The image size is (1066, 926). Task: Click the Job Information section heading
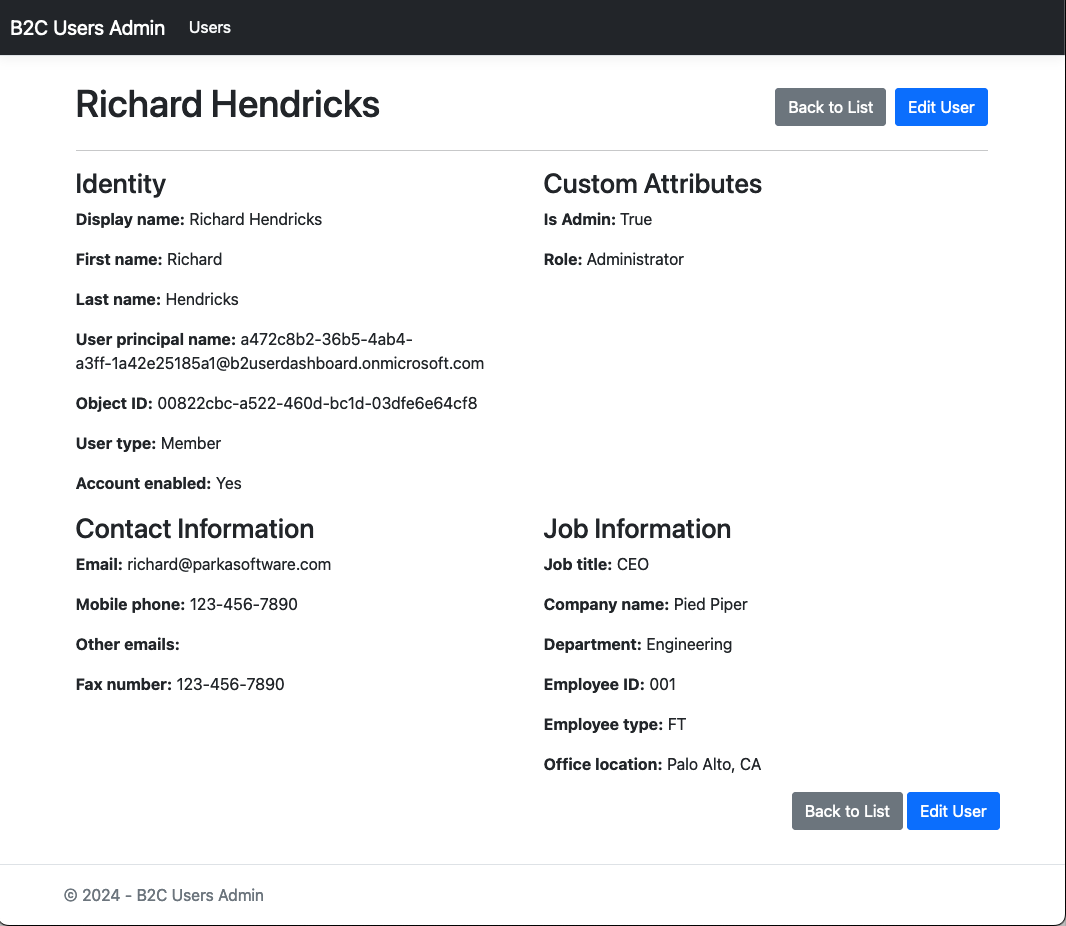point(637,529)
